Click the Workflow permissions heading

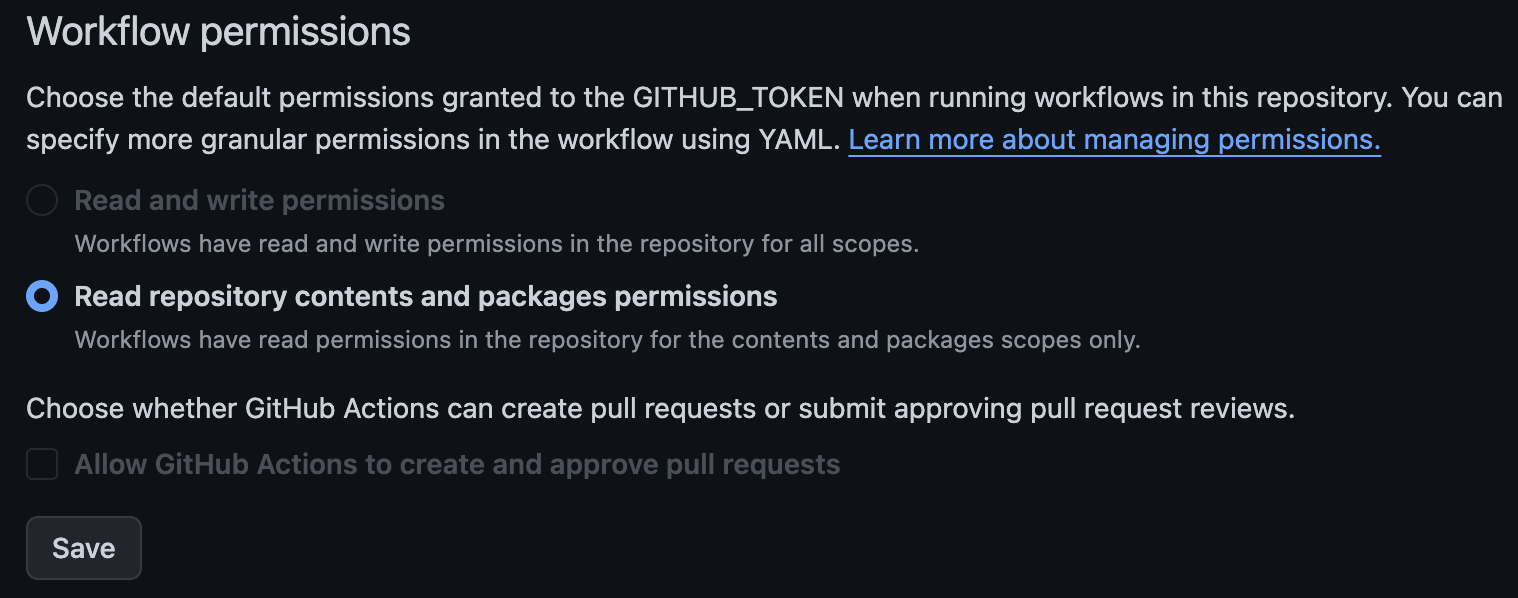218,32
